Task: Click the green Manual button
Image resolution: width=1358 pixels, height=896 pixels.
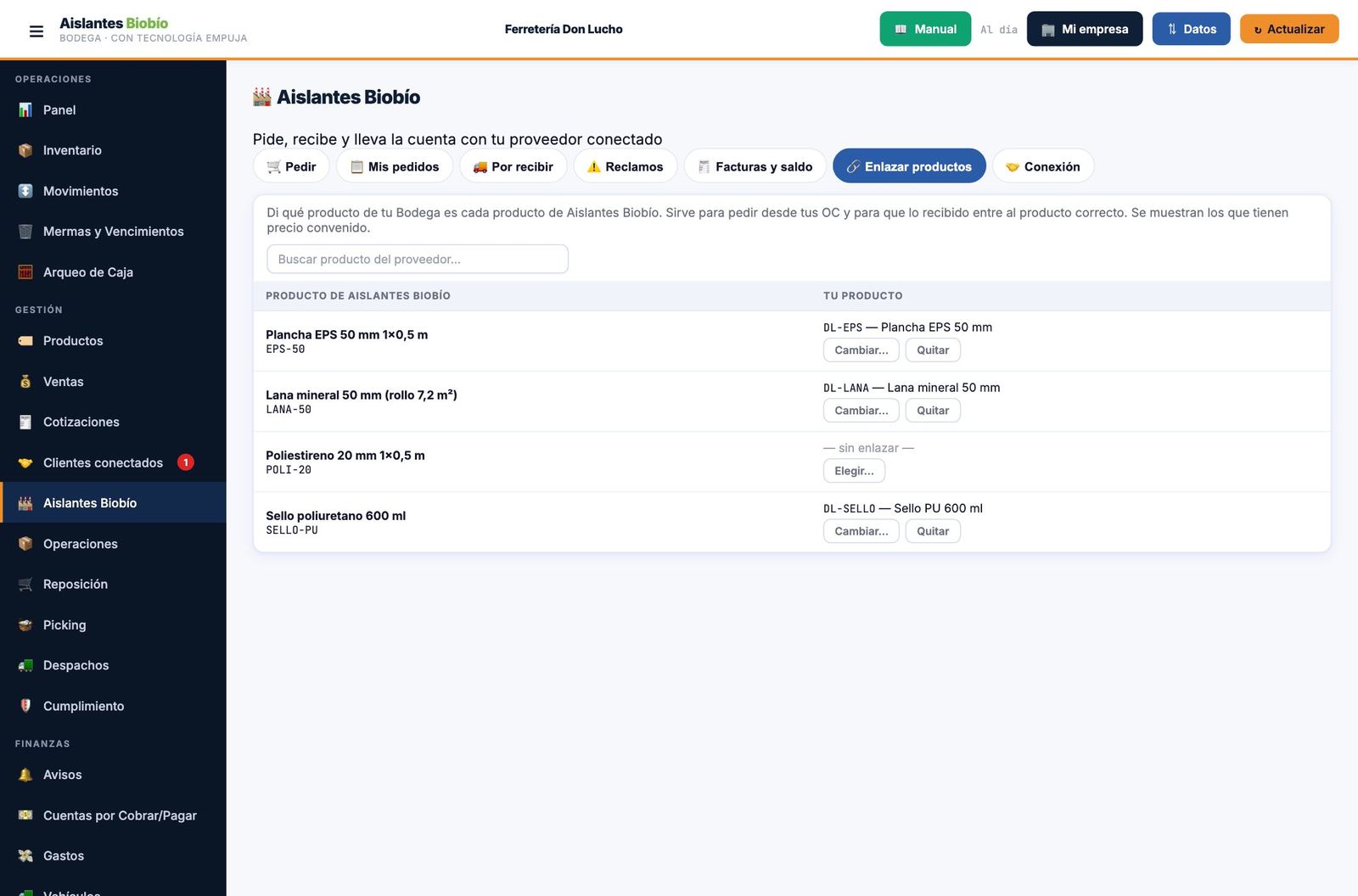Action: pos(925,29)
